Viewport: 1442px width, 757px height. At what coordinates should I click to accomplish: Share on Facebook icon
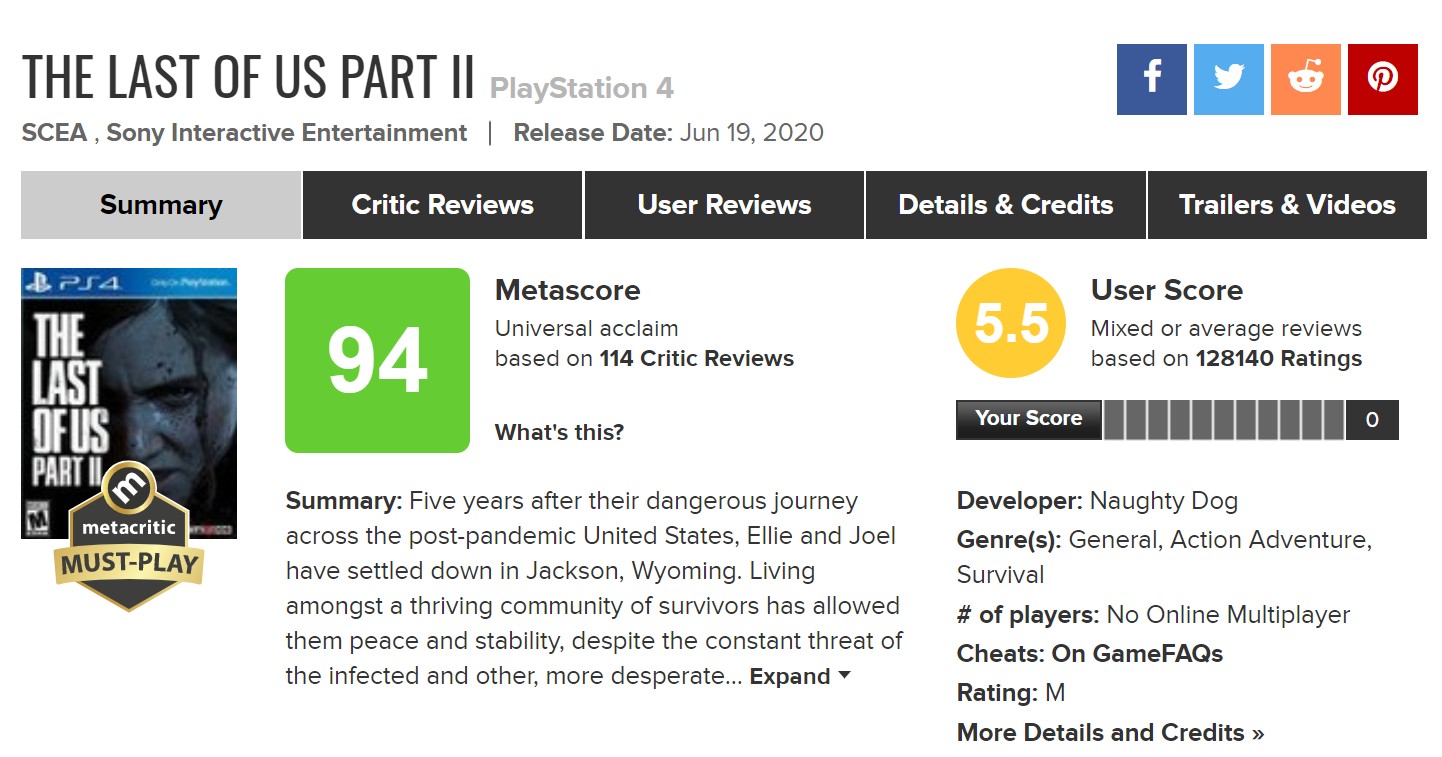pos(1151,79)
